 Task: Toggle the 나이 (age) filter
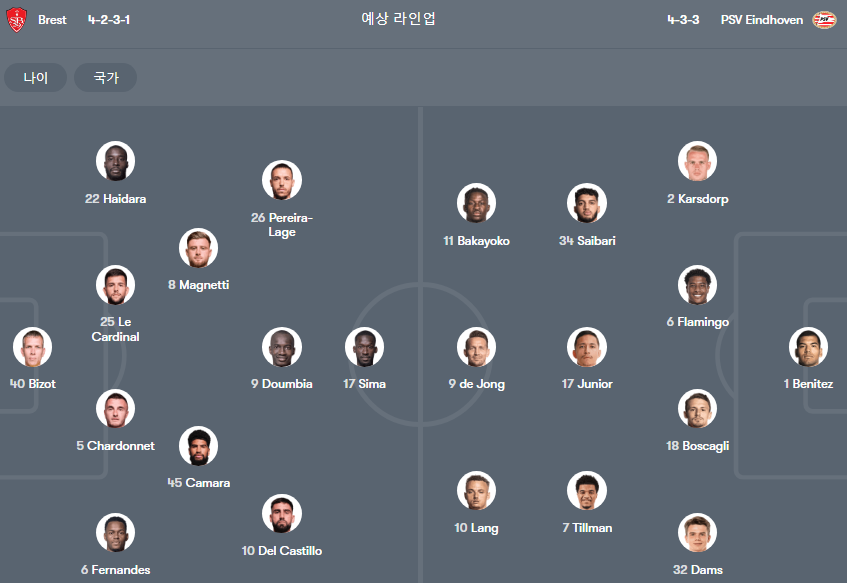coord(36,78)
